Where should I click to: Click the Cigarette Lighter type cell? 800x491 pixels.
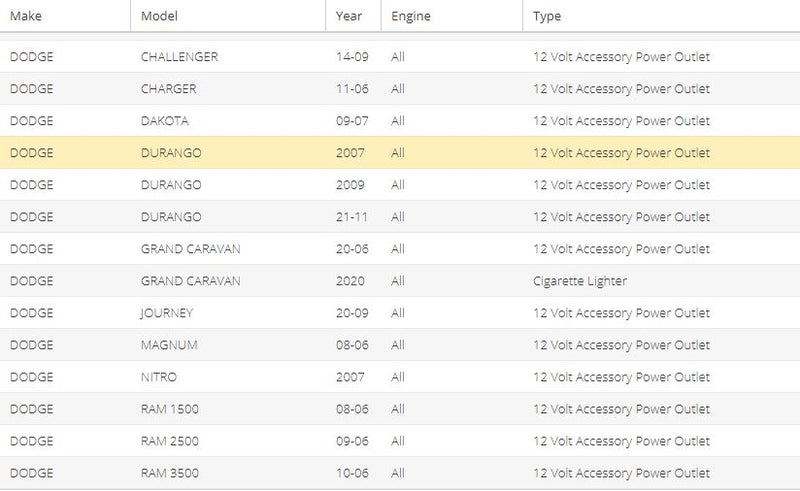pyautogui.click(x=580, y=281)
